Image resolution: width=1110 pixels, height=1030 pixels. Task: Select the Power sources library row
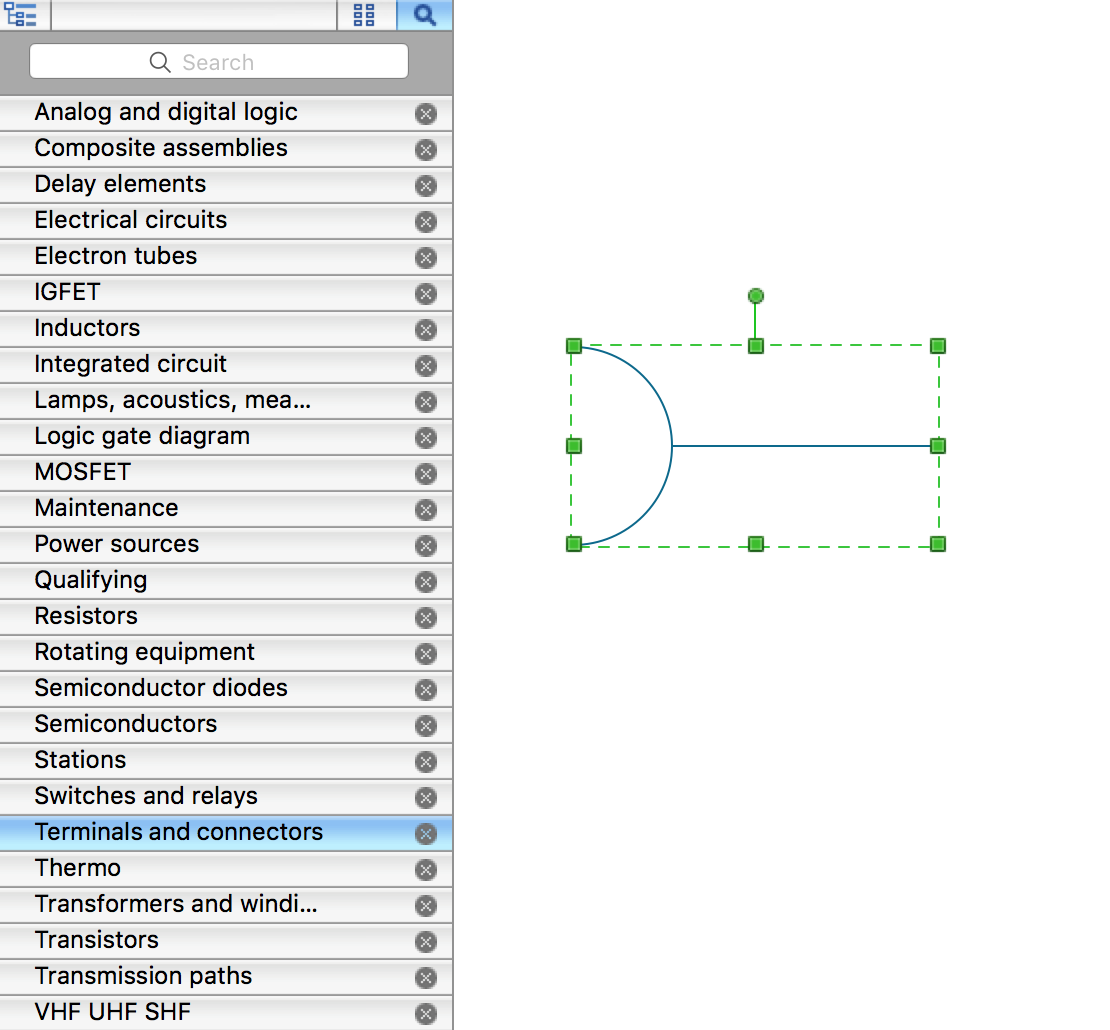226,545
